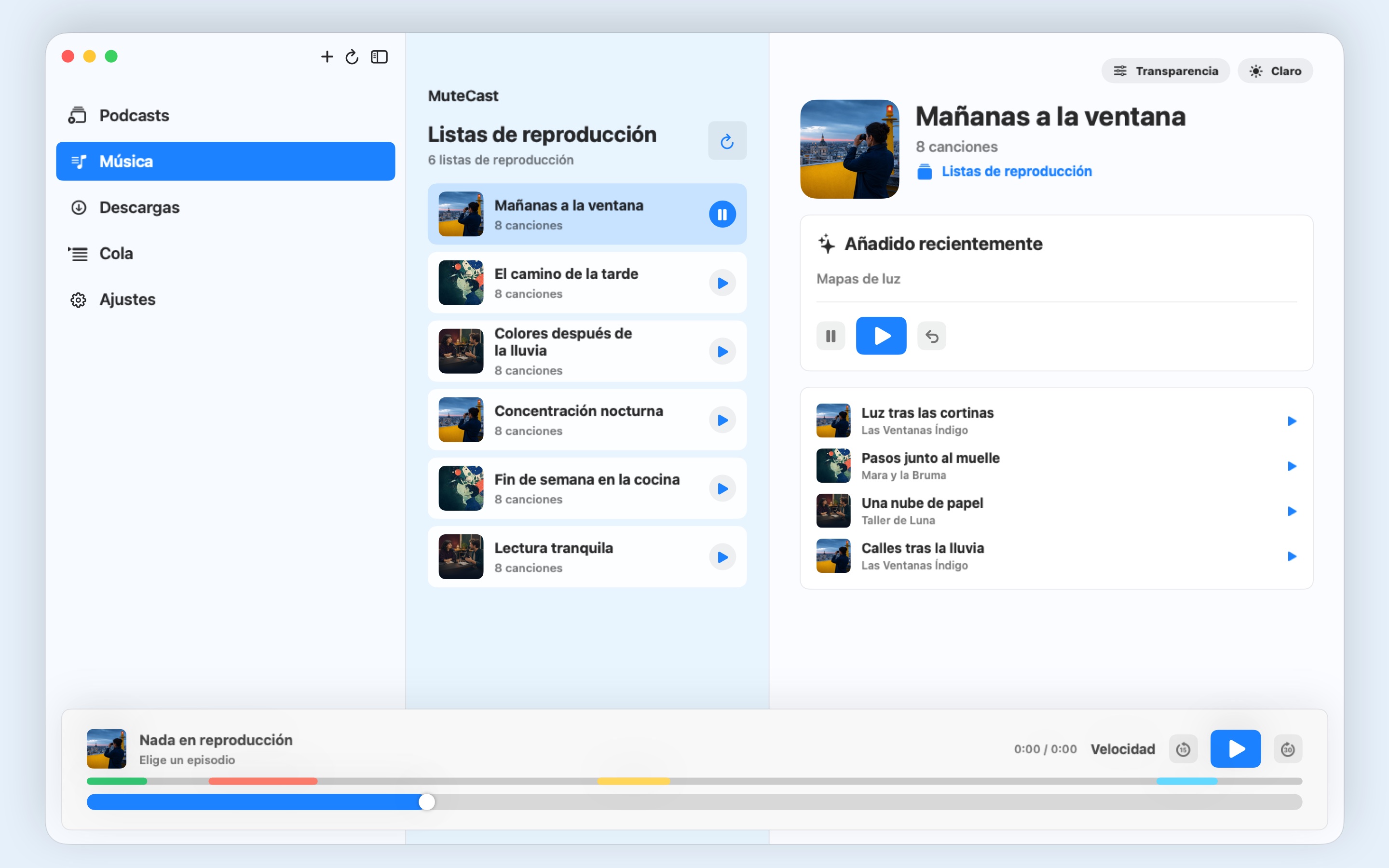Click the green segment on chapter bar
The height and width of the screenshot is (868, 1389).
[117, 781]
